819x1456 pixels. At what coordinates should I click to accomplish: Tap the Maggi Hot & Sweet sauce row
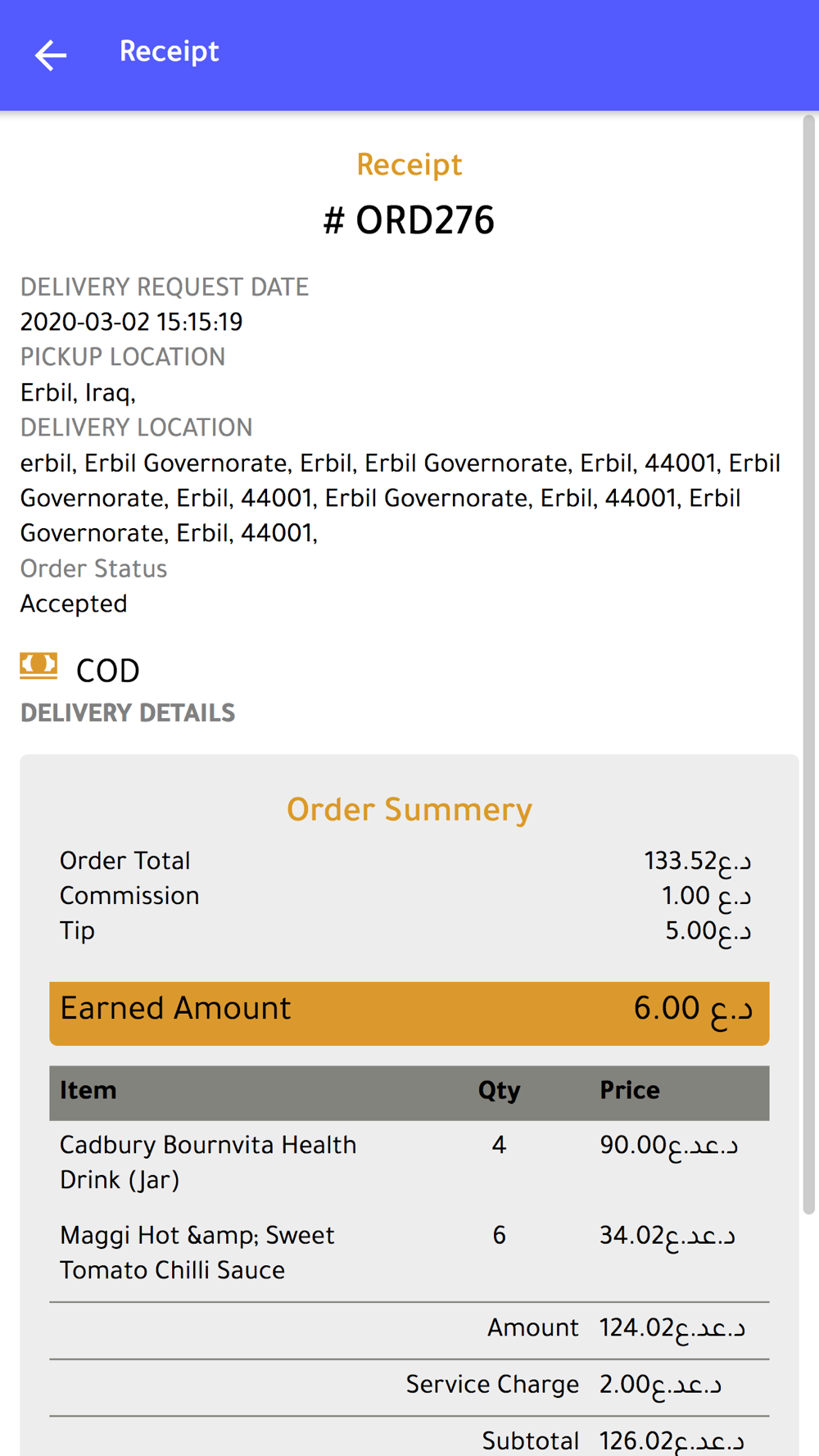coord(409,1252)
